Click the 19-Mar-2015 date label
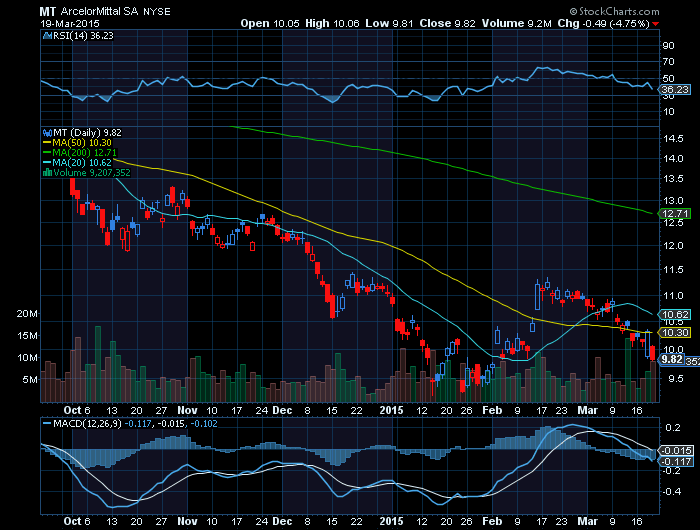 [x=70, y=24]
